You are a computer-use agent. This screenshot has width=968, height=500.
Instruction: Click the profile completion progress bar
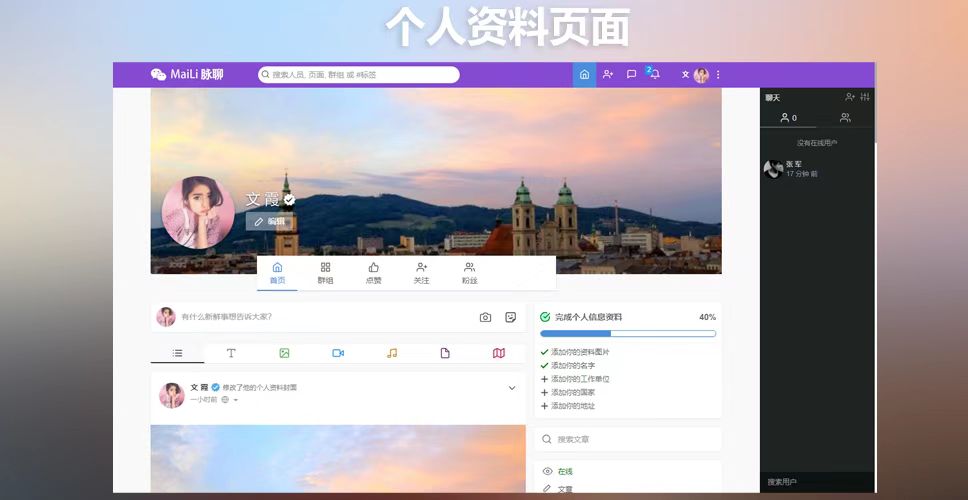[x=628, y=333]
